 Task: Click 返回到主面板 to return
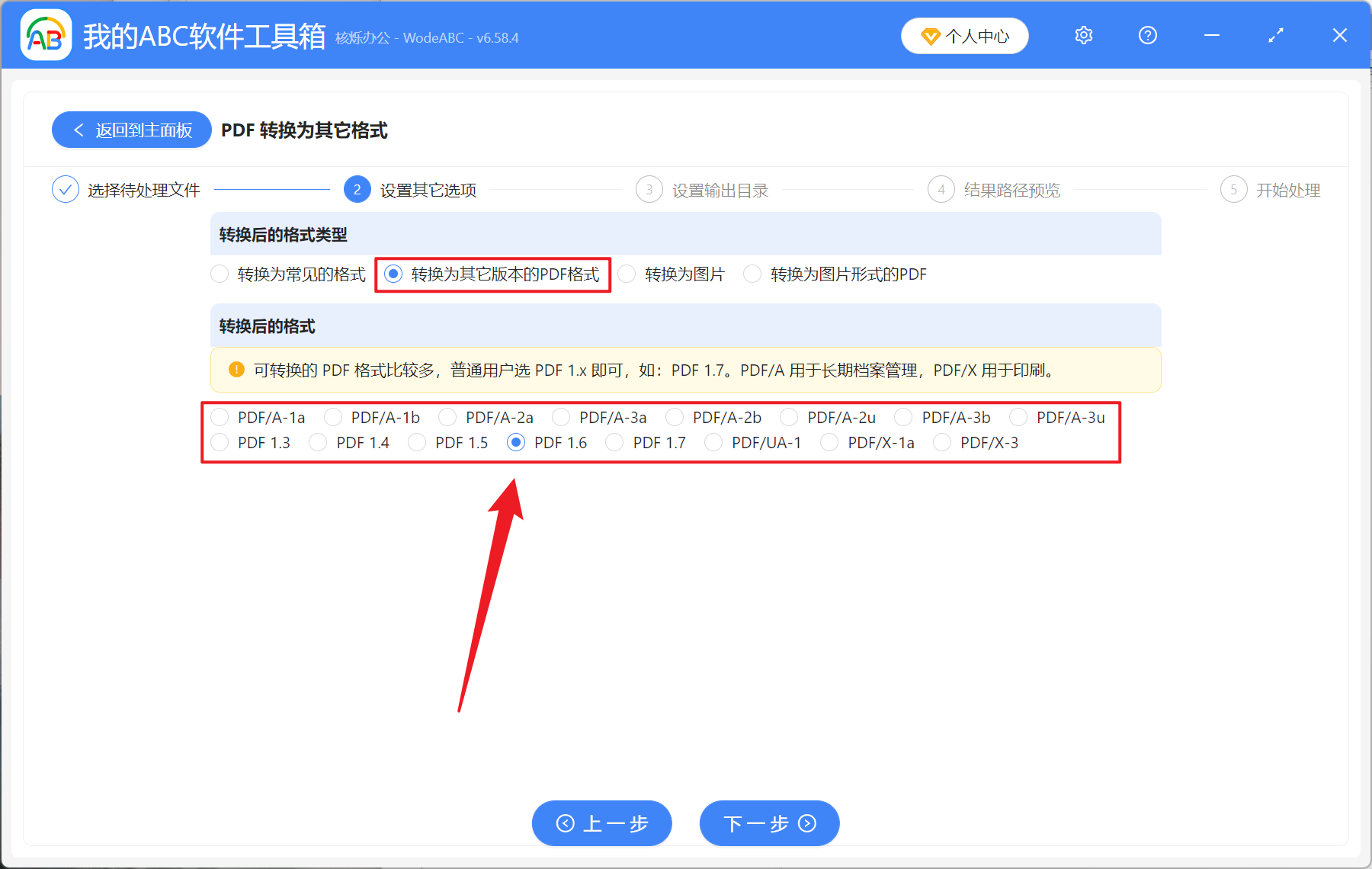(131, 130)
